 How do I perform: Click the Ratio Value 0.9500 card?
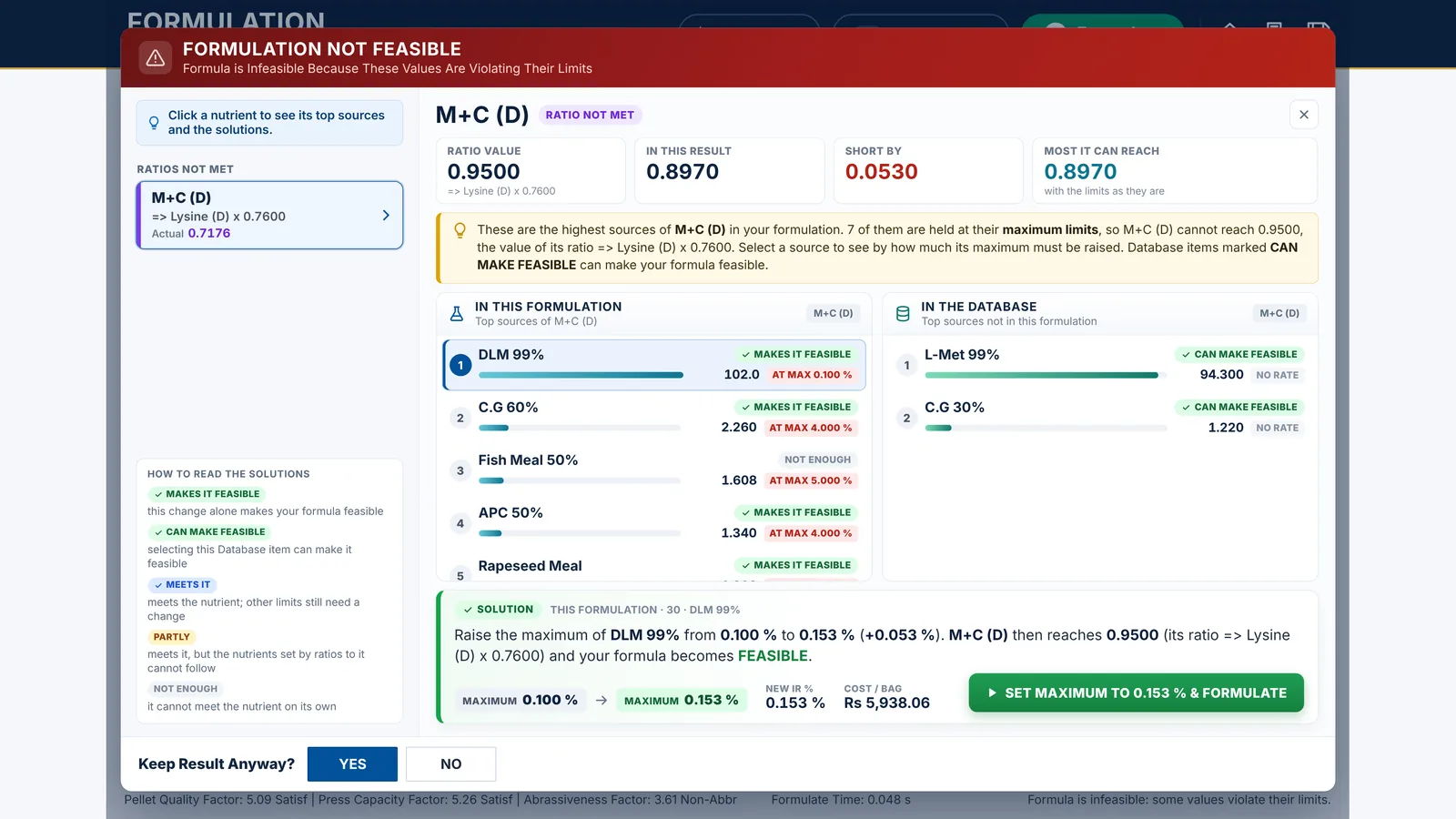tap(531, 170)
